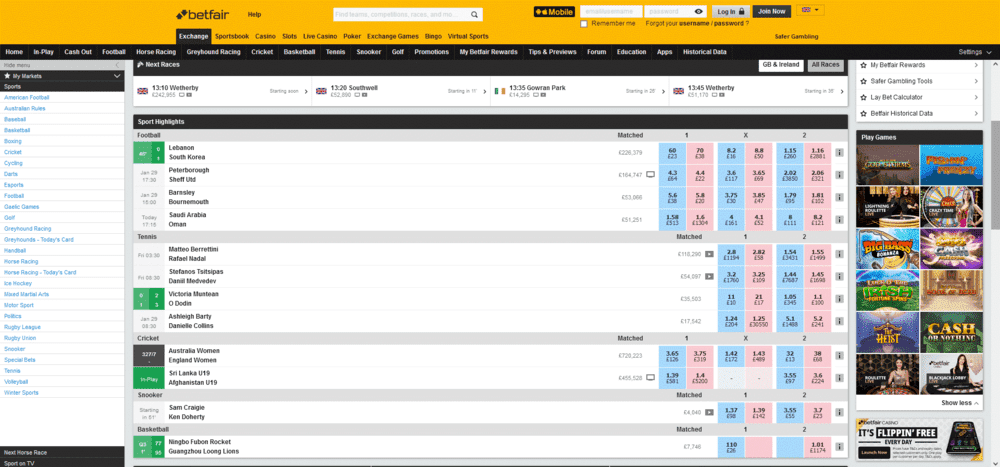The height and width of the screenshot is (467, 1000).
Task: Collapse games with Show less
Action: coord(960,403)
